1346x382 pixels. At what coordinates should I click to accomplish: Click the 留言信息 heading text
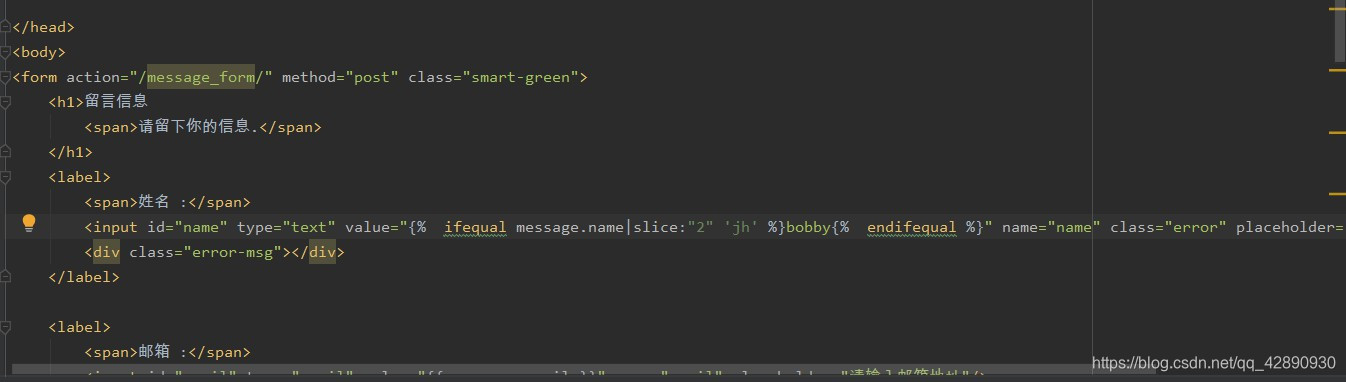(x=116, y=102)
